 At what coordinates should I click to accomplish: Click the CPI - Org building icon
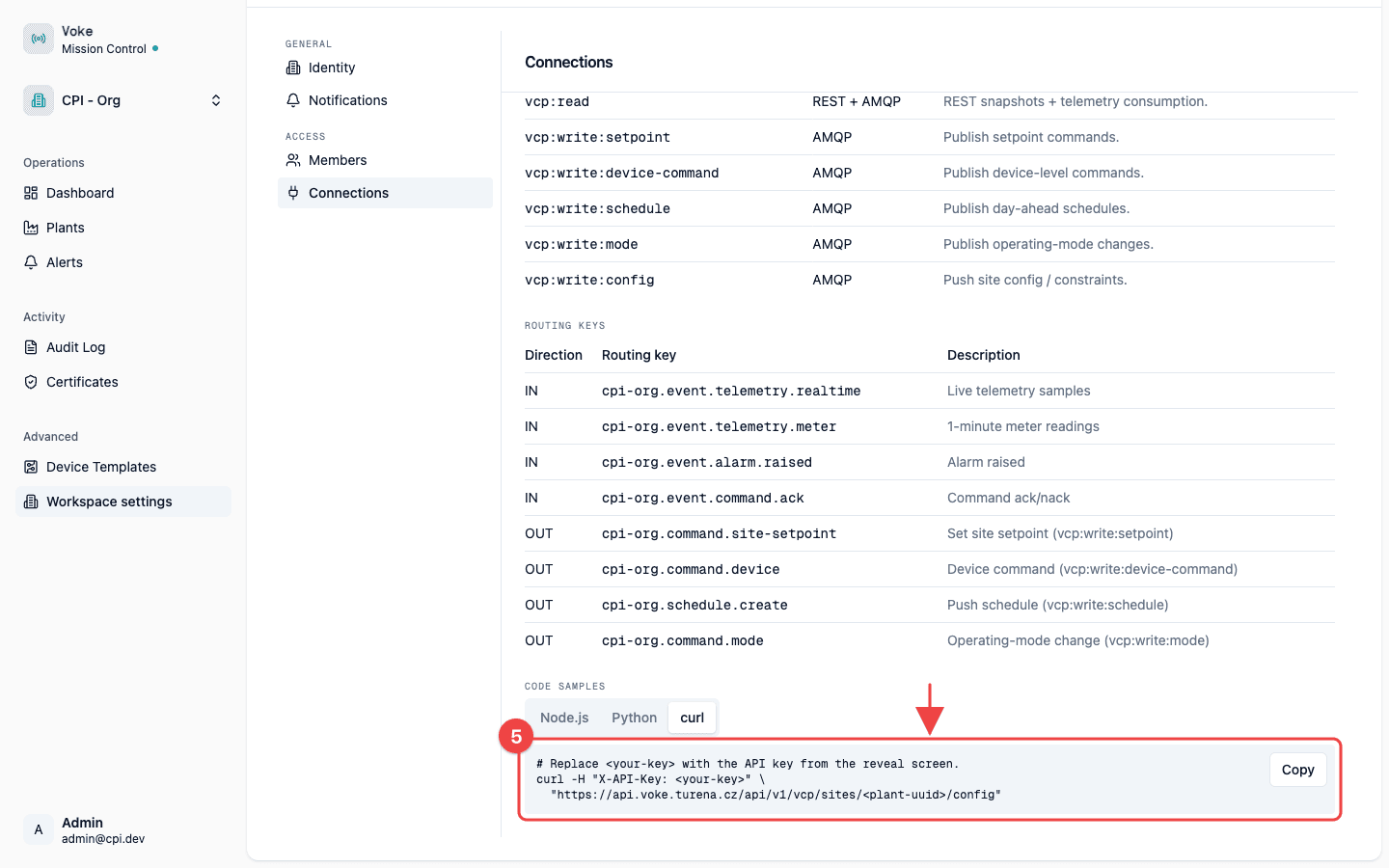(39, 100)
